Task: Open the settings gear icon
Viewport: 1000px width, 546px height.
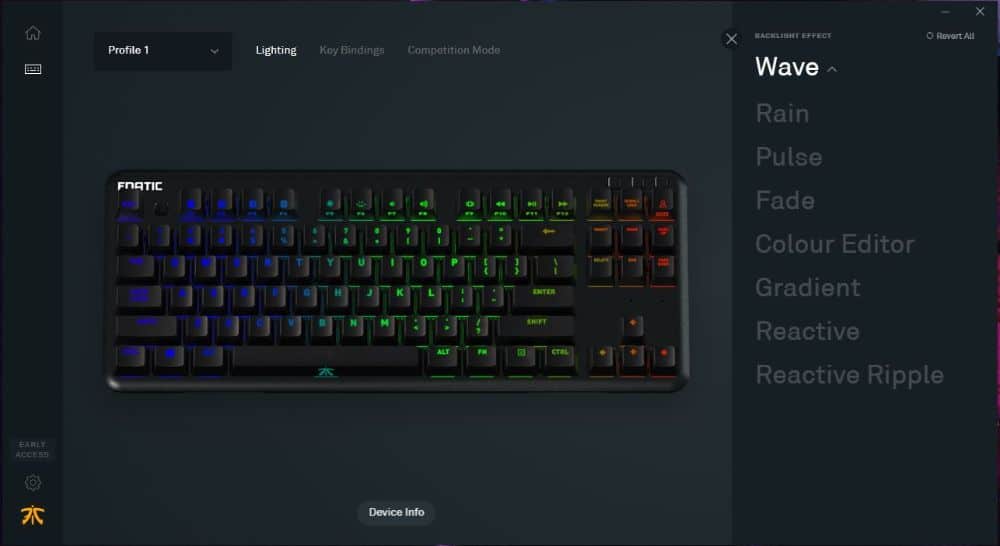Action: point(33,483)
